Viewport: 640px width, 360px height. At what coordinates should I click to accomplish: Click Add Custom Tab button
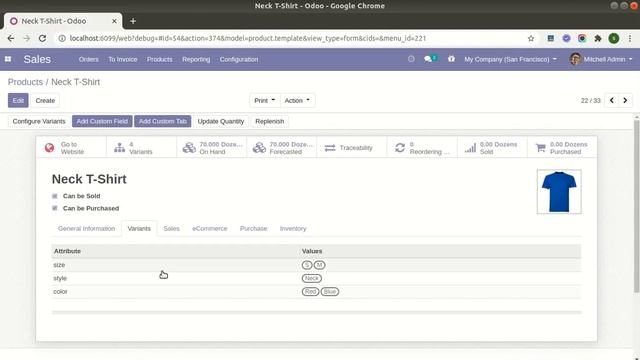pos(162,121)
